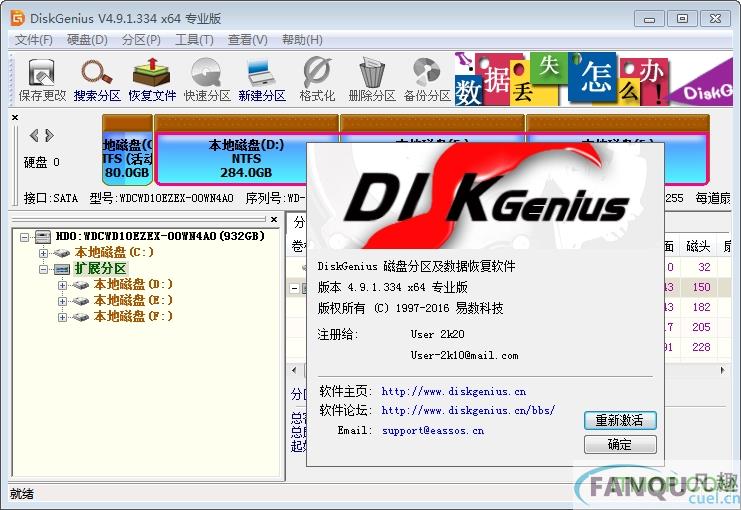Image resolution: width=741 pixels, height=510 pixels.
Task: Expand the 本地磁盘 (E:) tree node
Action: click(x=62, y=301)
